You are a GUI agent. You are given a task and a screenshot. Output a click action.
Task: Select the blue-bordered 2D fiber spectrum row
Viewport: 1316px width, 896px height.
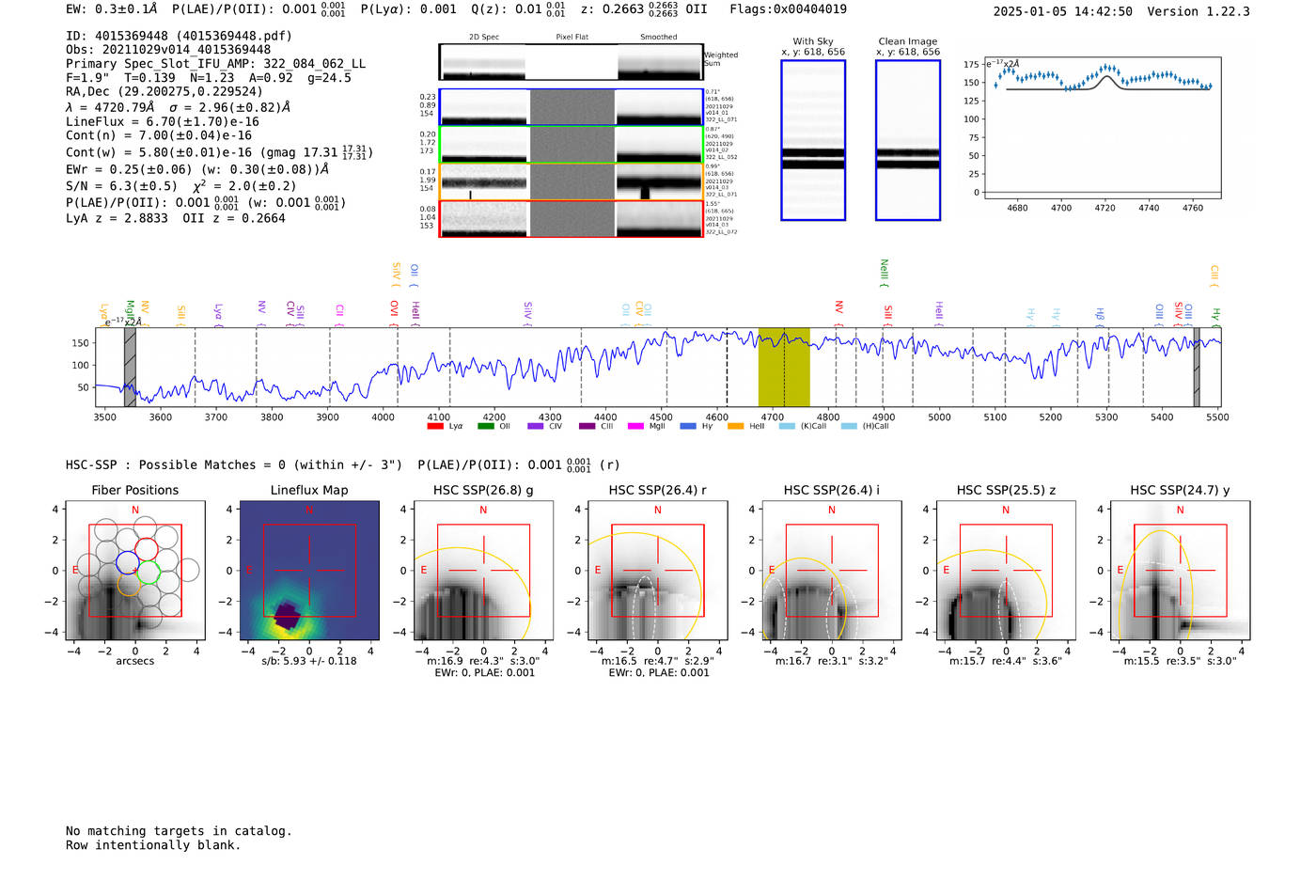pos(571,107)
